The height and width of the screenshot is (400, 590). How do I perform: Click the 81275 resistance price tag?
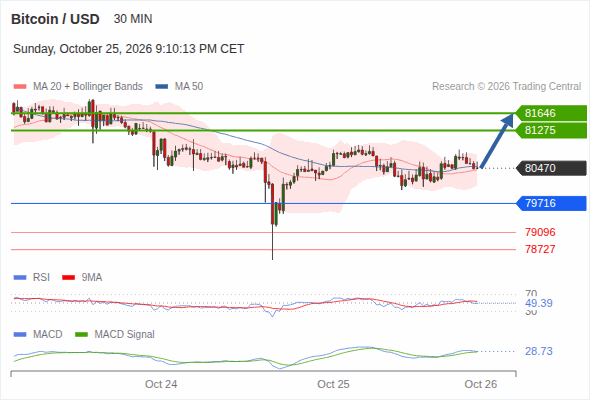[x=551, y=130]
